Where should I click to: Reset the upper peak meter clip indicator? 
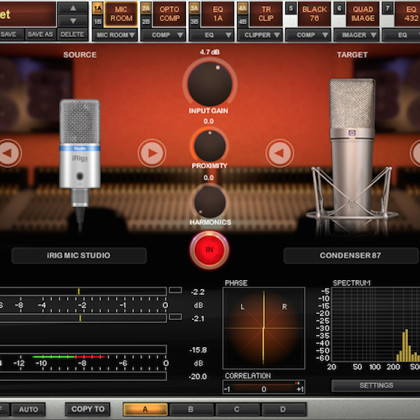click(175, 290)
